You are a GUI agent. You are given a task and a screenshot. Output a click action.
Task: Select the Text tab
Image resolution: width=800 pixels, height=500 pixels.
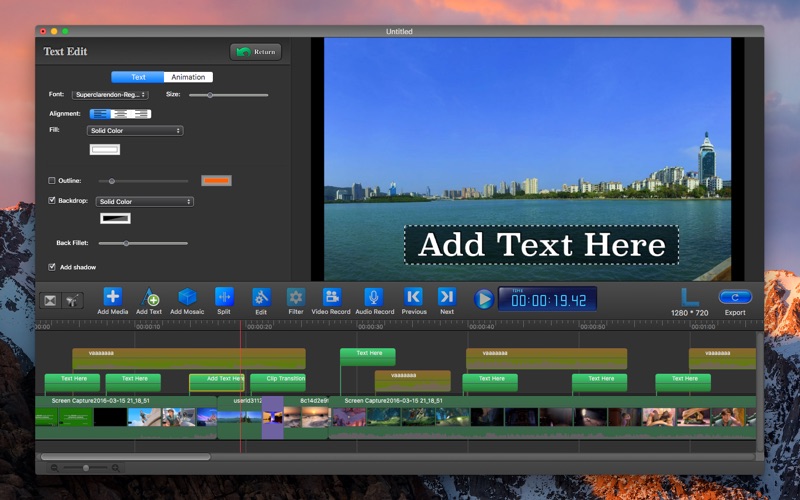[138, 77]
